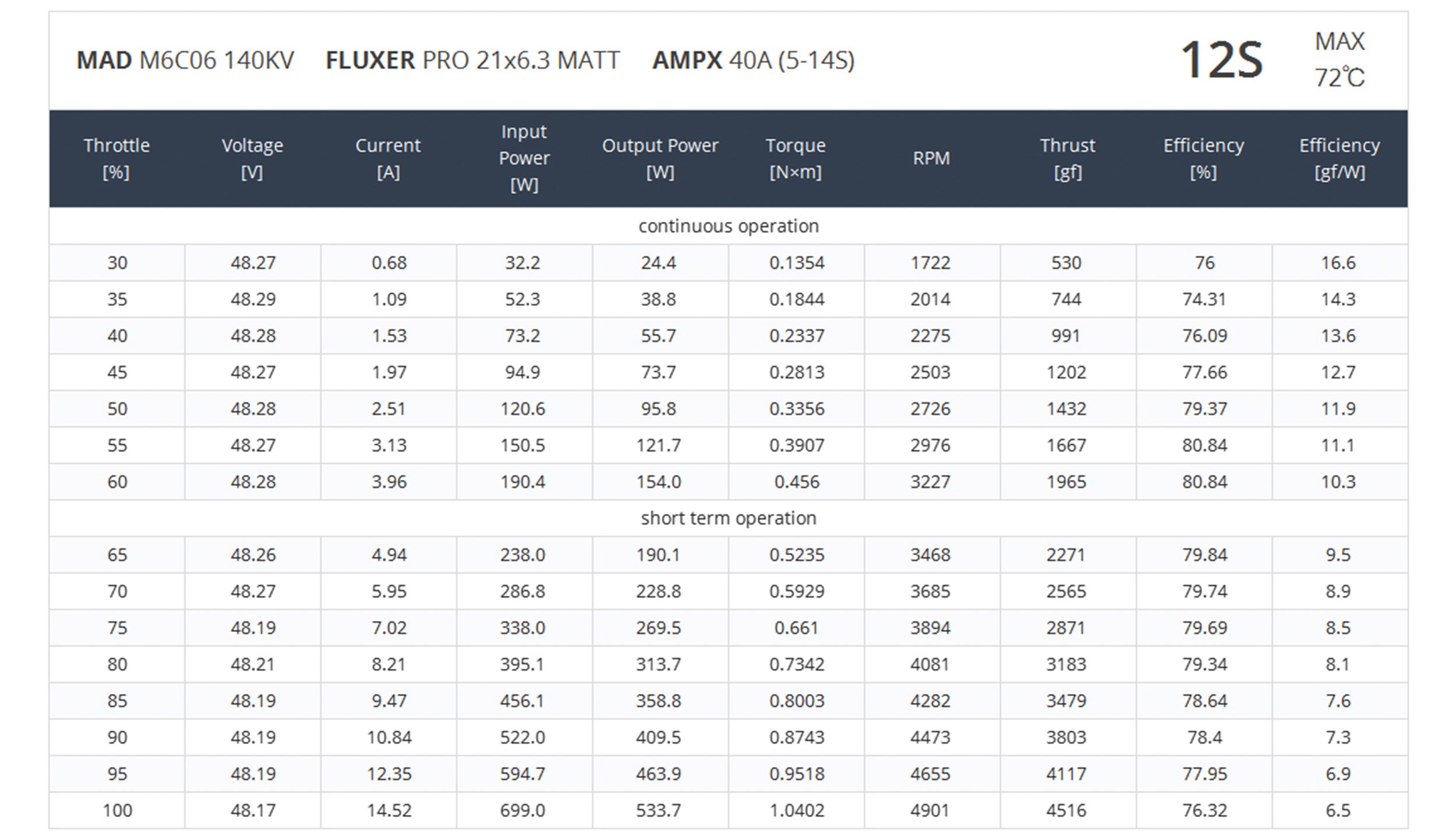Click the 1.0402 torque value cell
The image size is (1456, 836).
[x=796, y=810]
